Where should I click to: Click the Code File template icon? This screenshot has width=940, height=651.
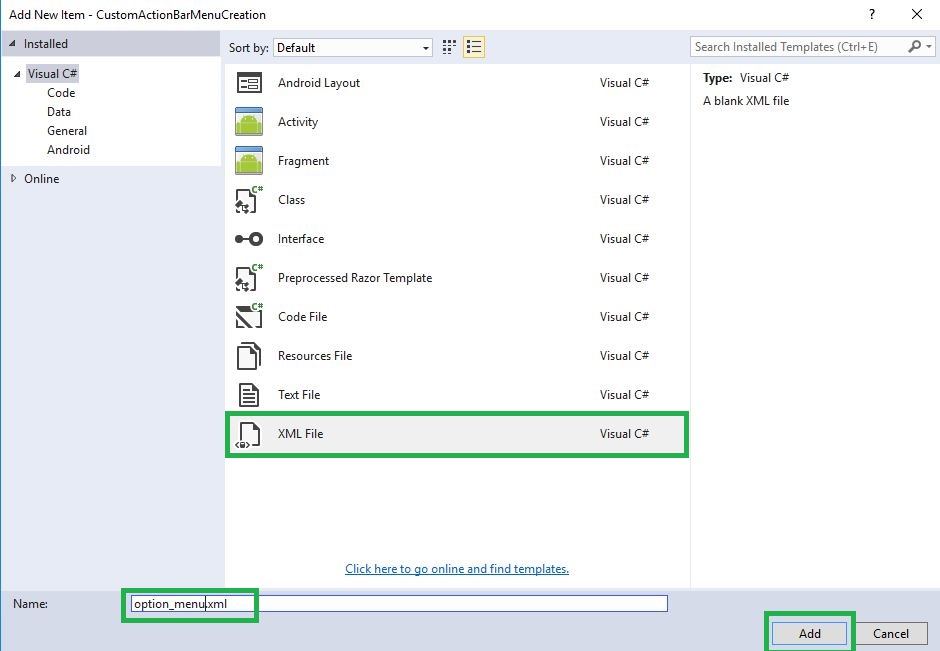tap(249, 317)
